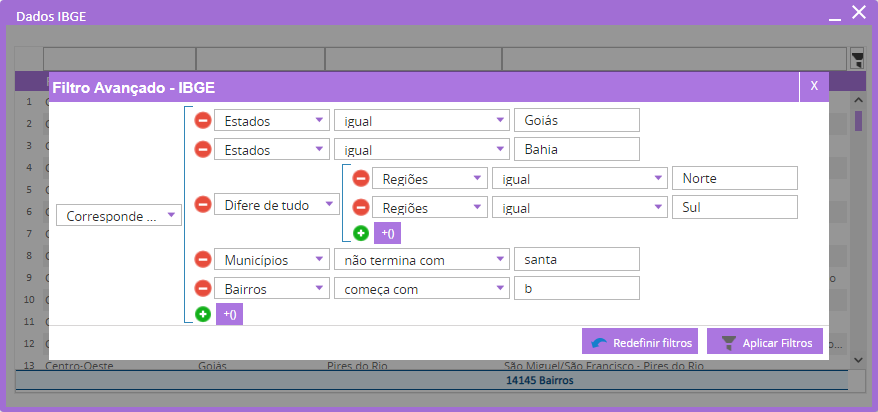Image resolution: width=878 pixels, height=412 pixels.
Task: Close the Filtro Avançado dialog
Action: click(814, 86)
